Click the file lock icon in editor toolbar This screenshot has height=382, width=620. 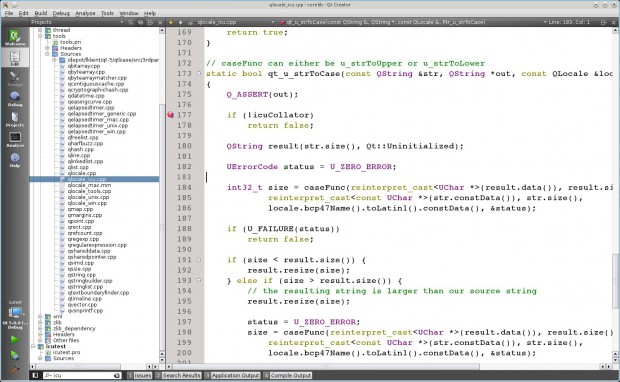point(191,23)
